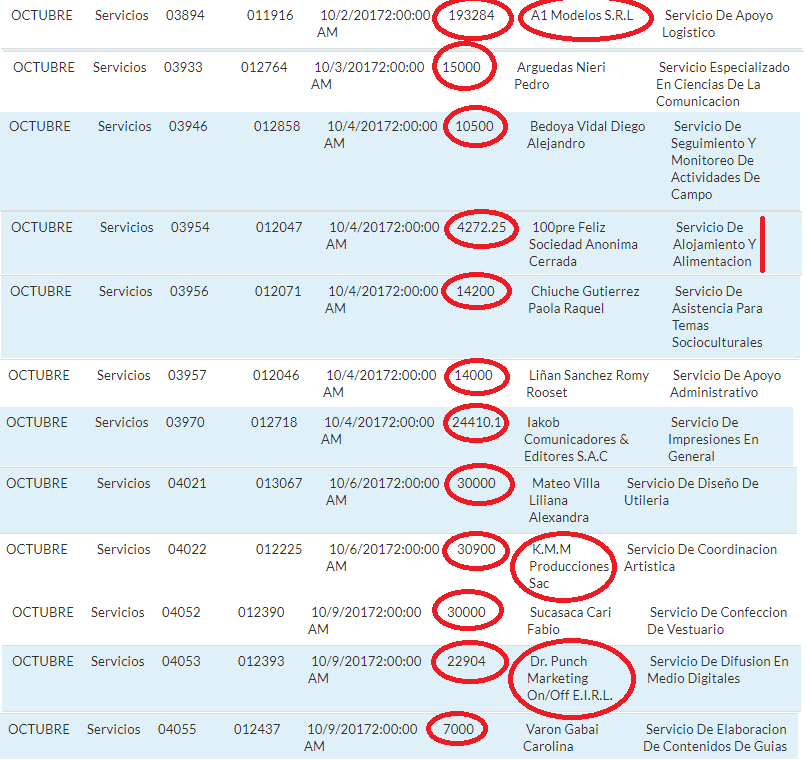Click amount 4272.25
The width and height of the screenshot is (807, 760).
(x=482, y=227)
